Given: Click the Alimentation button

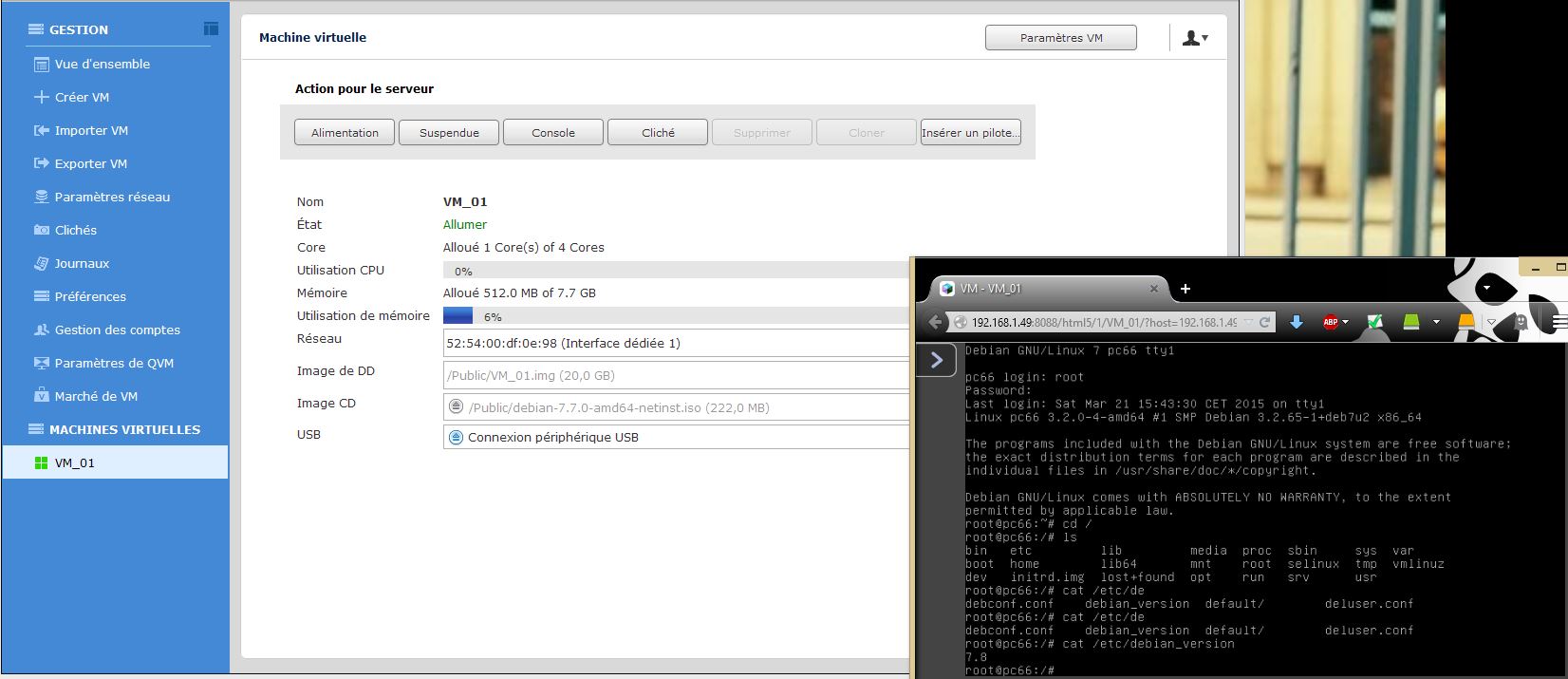Looking at the screenshot, I should (345, 133).
